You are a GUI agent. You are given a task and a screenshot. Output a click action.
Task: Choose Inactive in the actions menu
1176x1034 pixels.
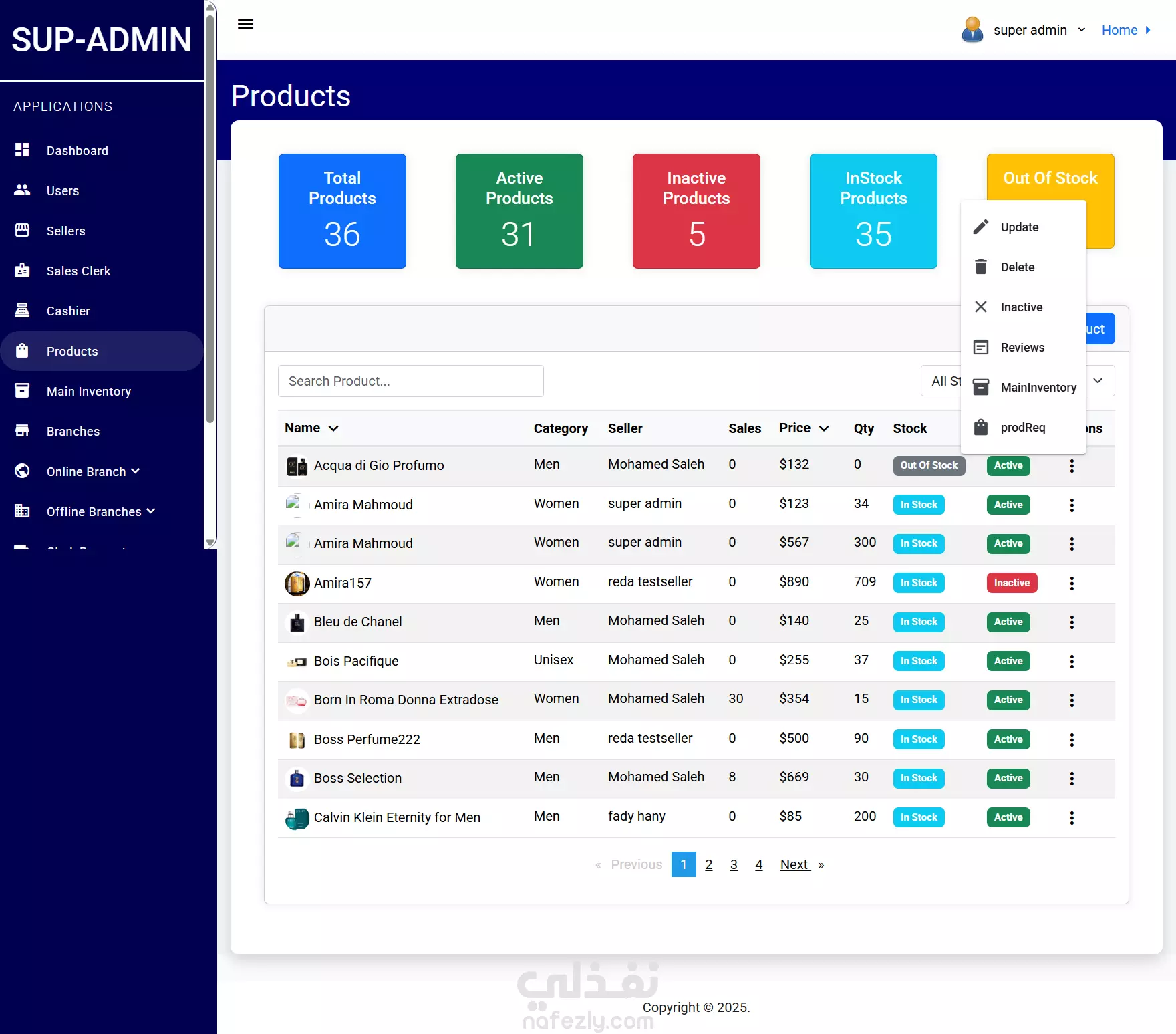pyautogui.click(x=1023, y=307)
